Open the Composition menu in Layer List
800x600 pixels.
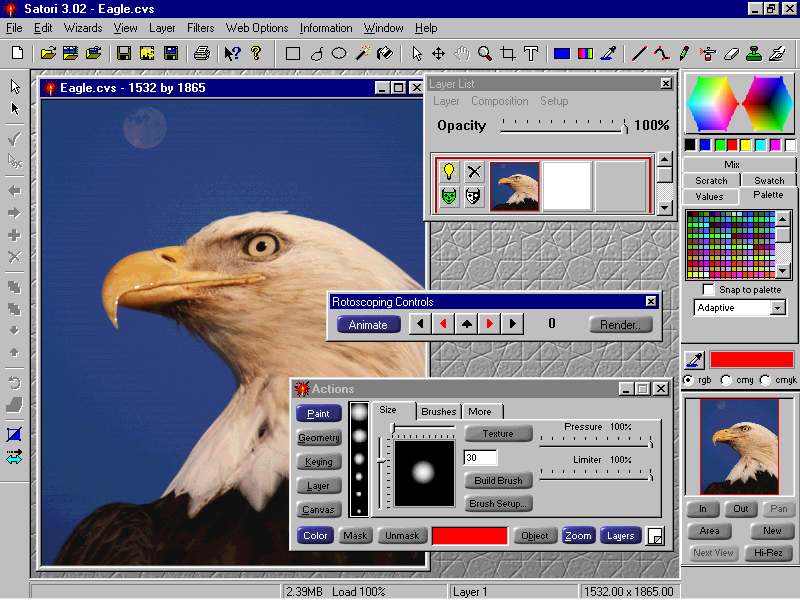(499, 101)
